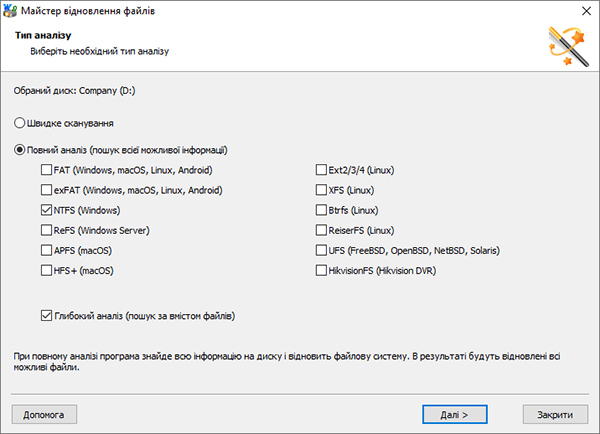Check the UFS (FreeBSD, OpenBSD) box
Screen dimensions: 600x434
tap(321, 250)
